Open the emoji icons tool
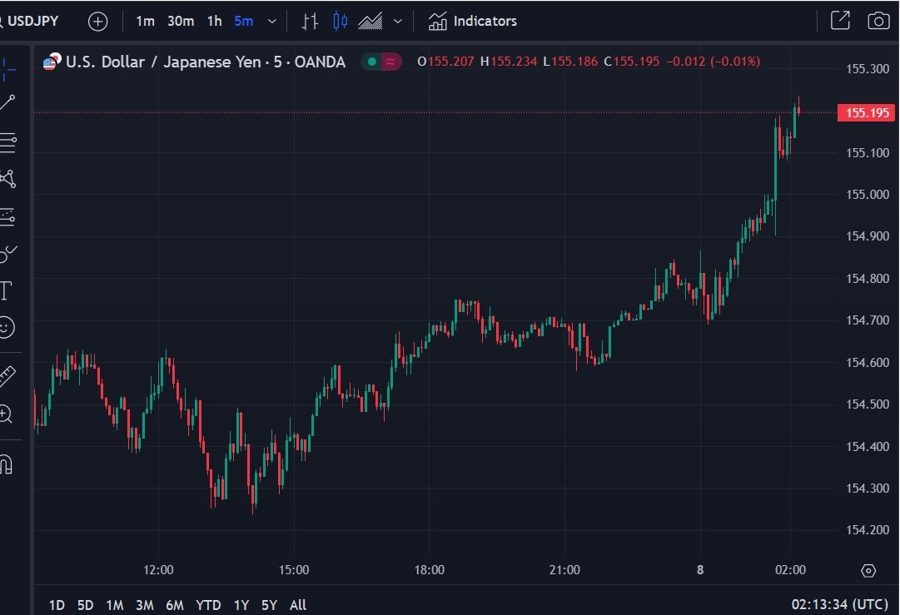Viewport: 900px width, 615px height. (x=6, y=327)
